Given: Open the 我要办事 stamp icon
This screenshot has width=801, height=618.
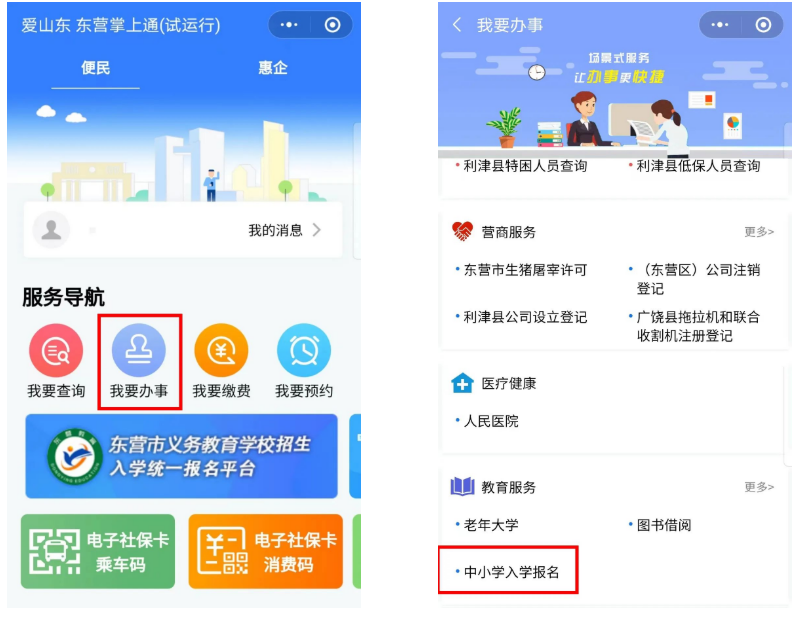Looking at the screenshot, I should (x=138, y=350).
